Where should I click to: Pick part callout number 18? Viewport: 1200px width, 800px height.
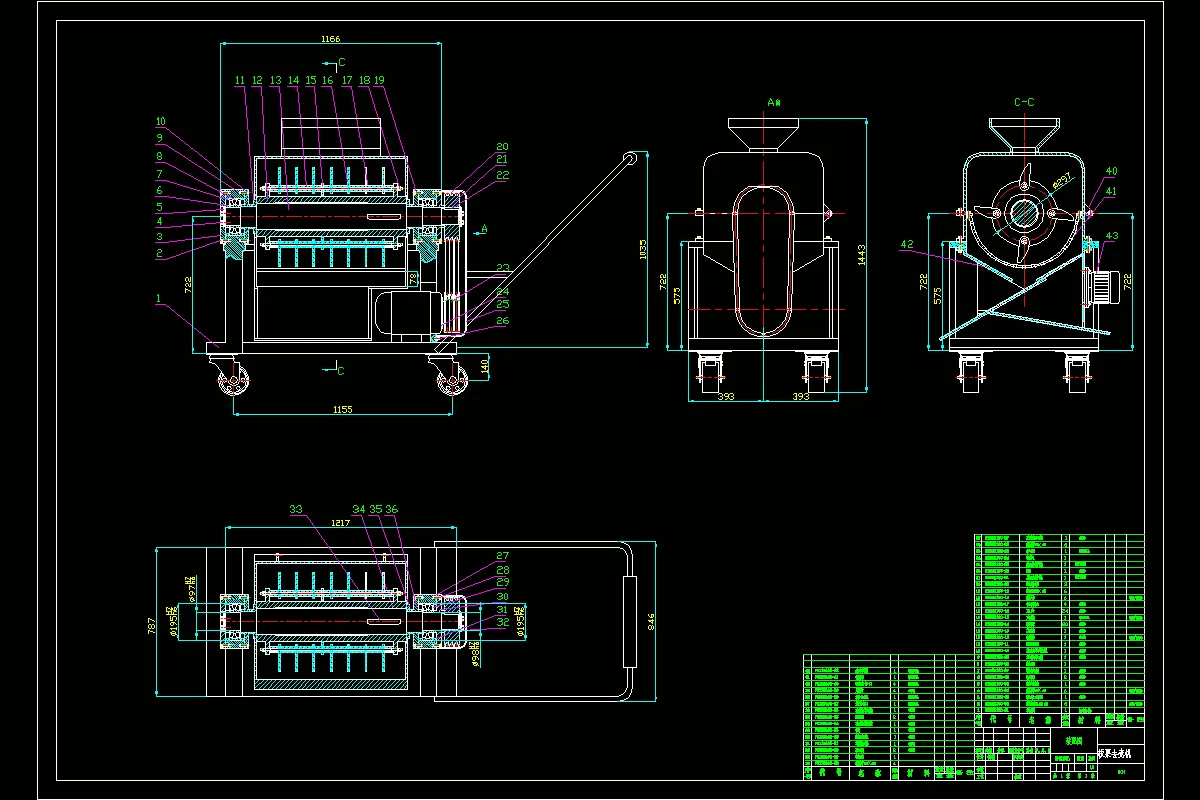(364, 80)
